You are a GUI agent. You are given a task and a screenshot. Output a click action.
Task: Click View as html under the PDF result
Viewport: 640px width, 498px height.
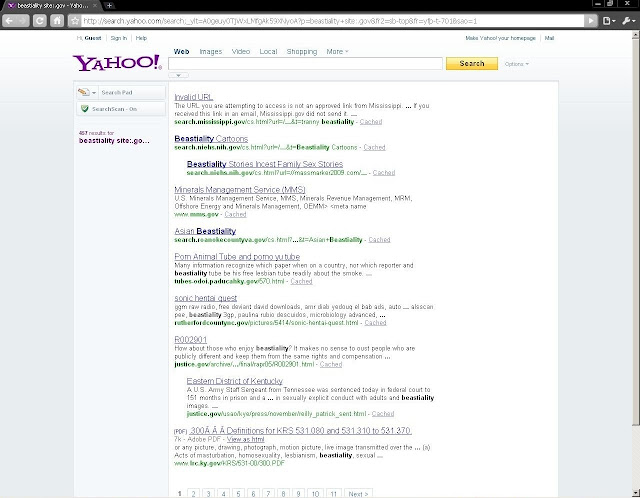[x=245, y=439]
